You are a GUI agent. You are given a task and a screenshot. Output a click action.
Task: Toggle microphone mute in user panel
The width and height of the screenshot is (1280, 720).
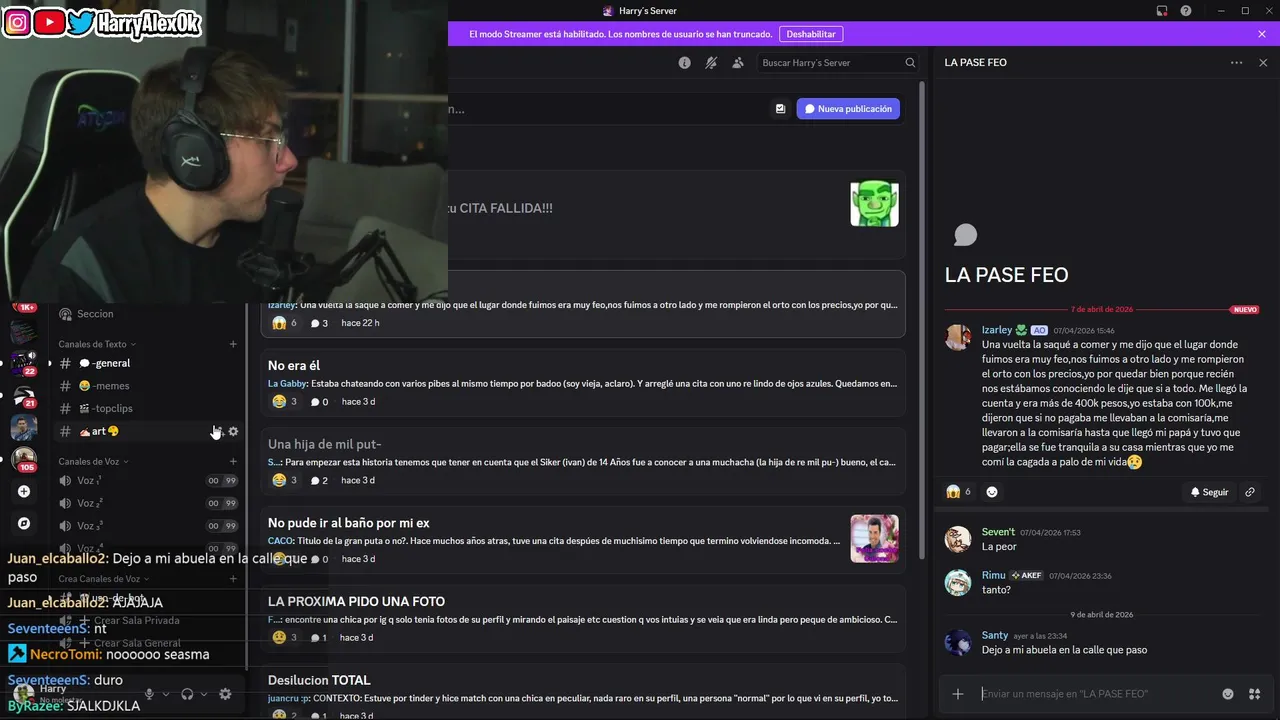click(x=149, y=694)
